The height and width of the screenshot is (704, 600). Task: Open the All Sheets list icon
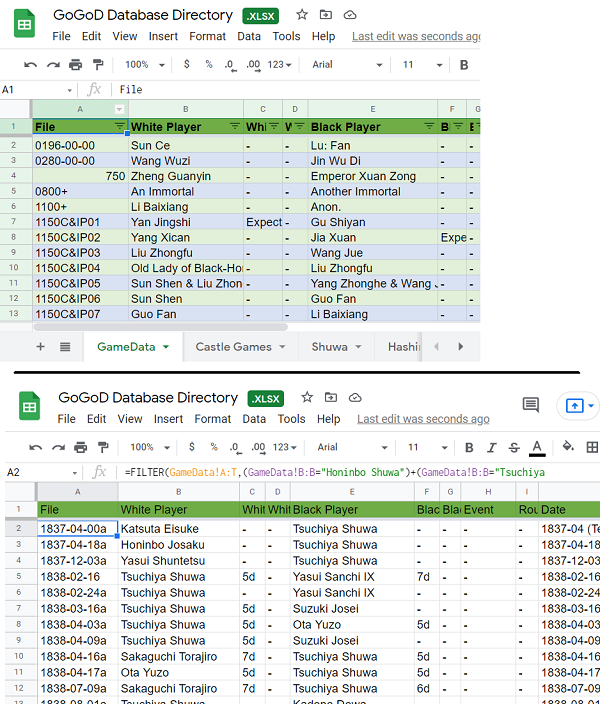tap(65, 346)
